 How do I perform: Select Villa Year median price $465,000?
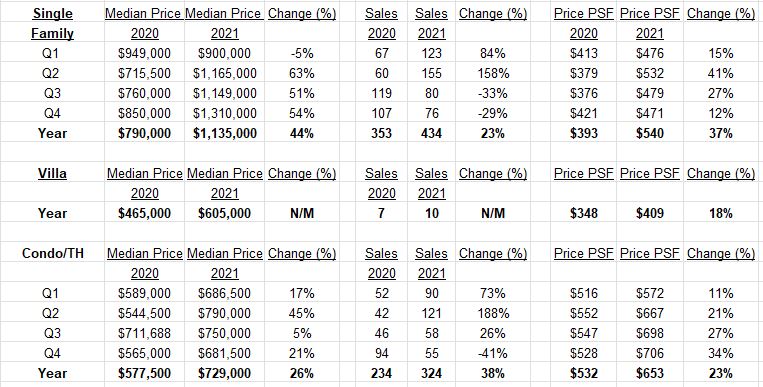[144, 213]
